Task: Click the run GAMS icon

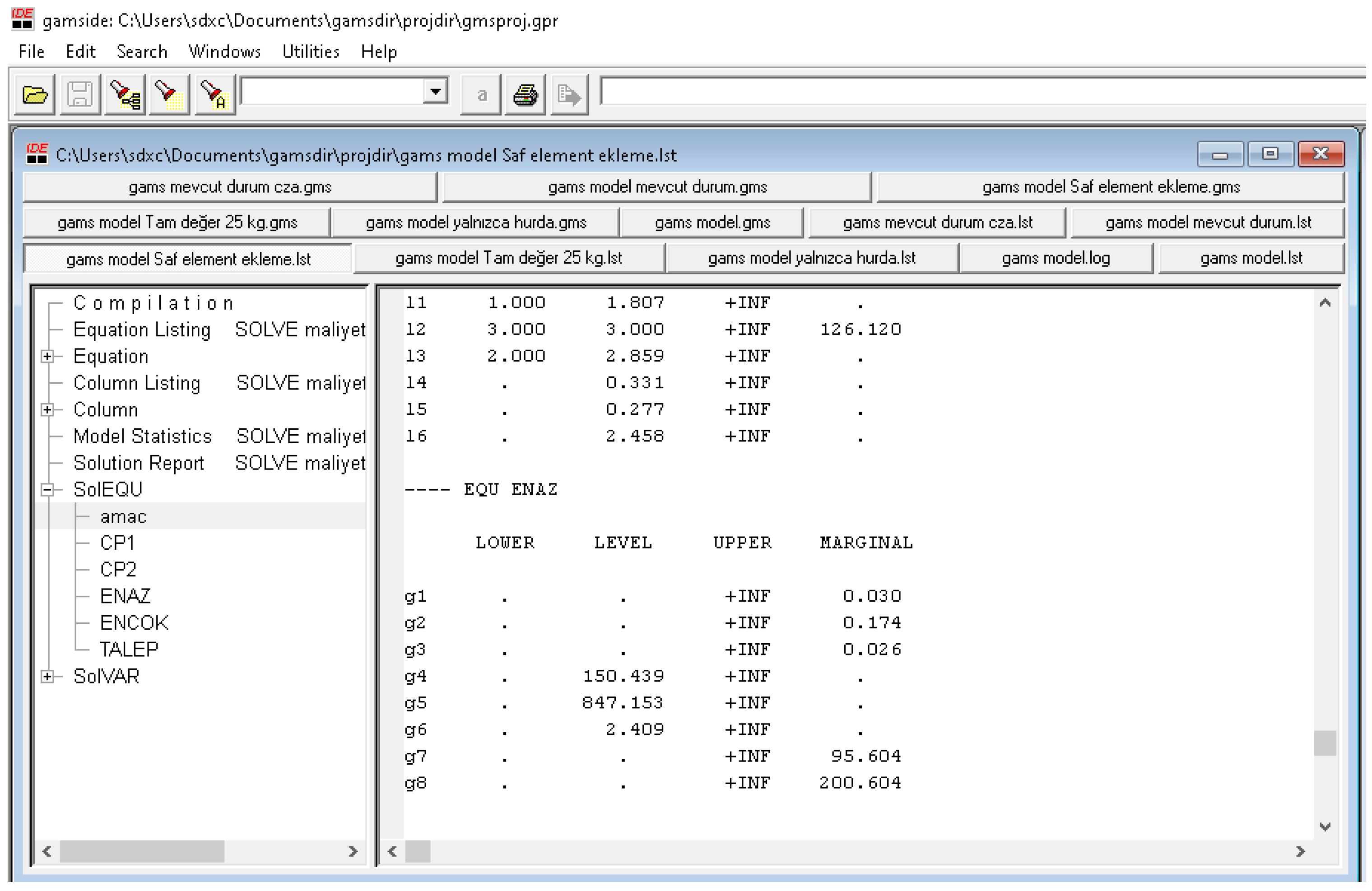Action: pyautogui.click(x=570, y=95)
